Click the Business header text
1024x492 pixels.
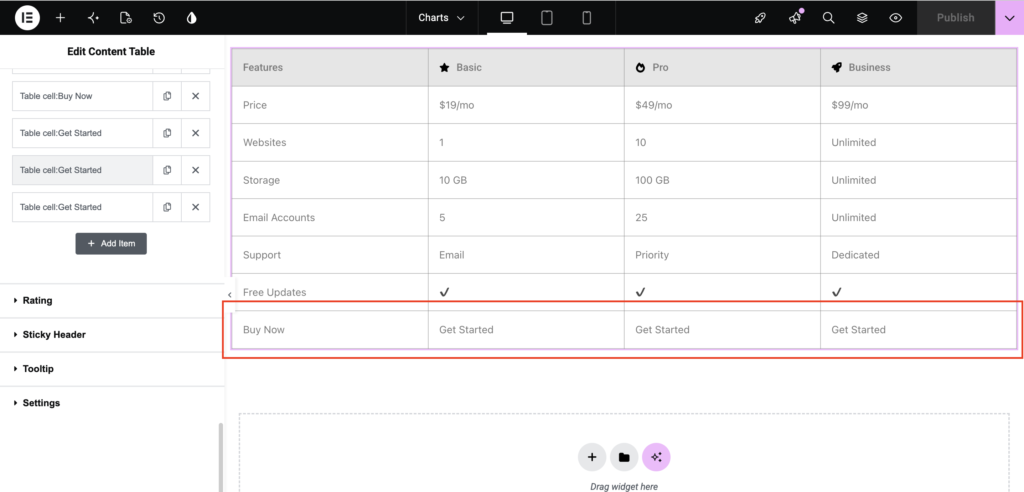click(869, 67)
